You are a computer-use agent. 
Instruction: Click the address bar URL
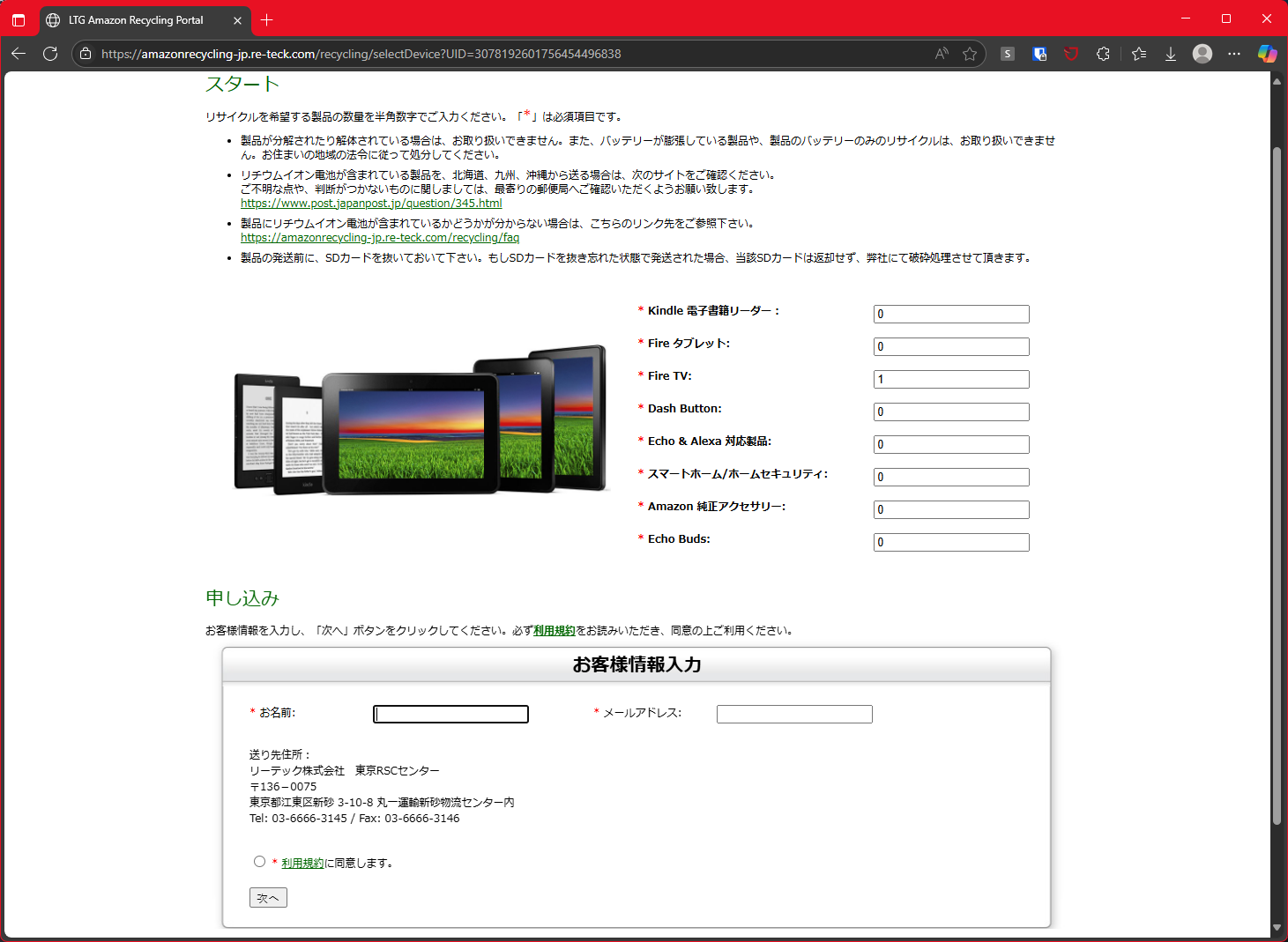click(x=361, y=54)
